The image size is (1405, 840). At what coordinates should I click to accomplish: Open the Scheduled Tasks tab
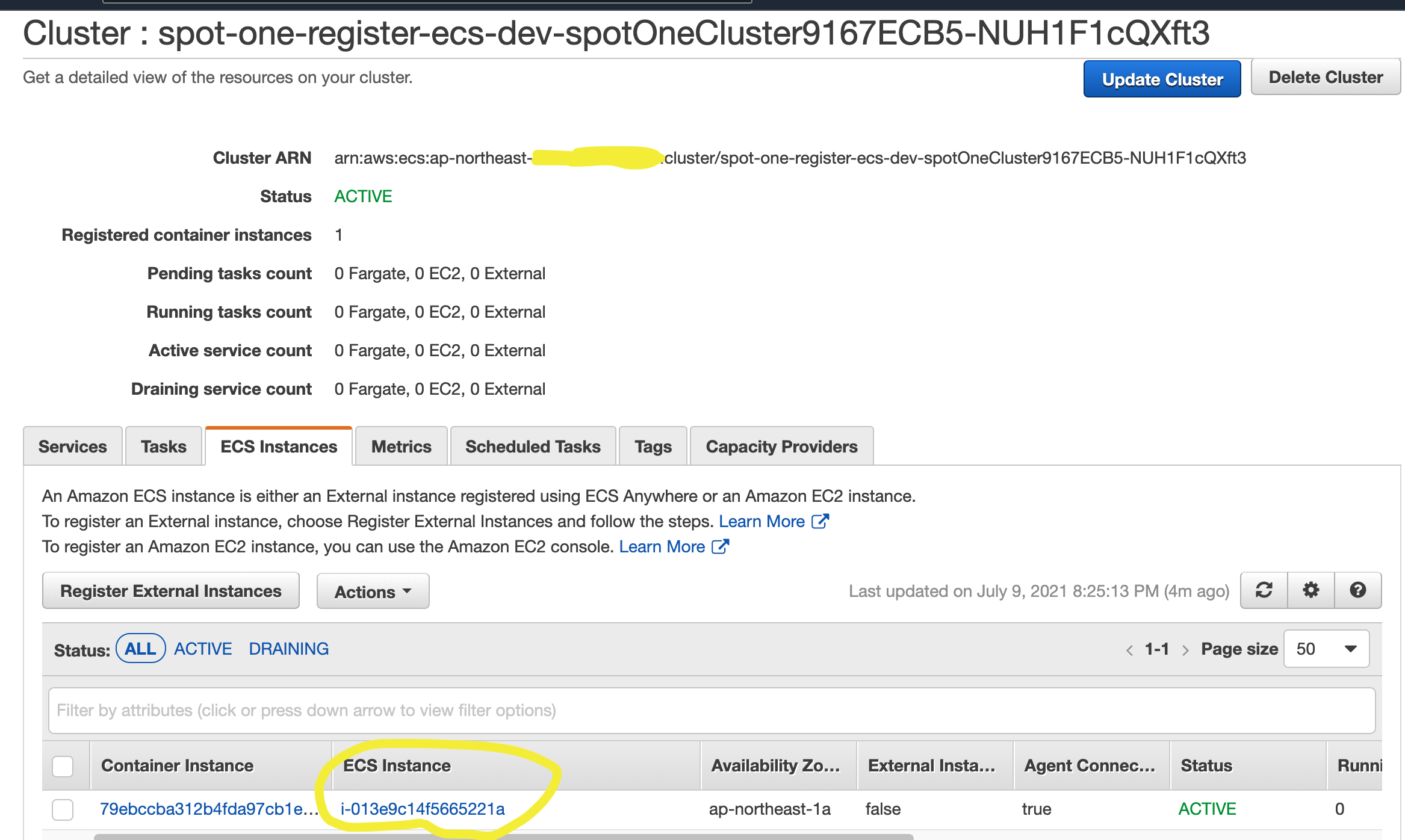click(x=533, y=446)
